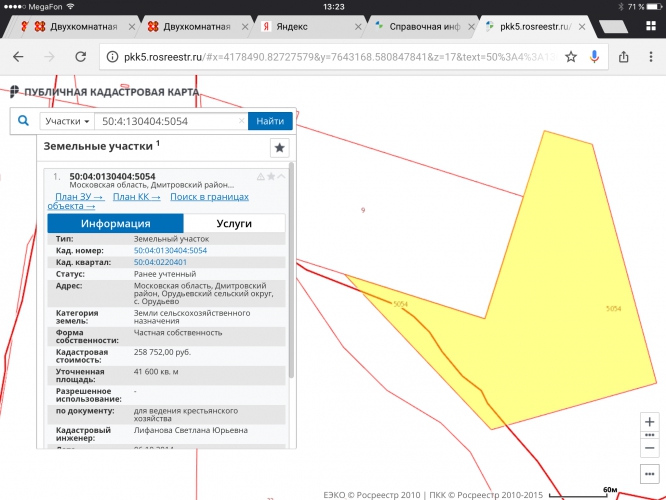Zoom out map with minus button

(649, 448)
